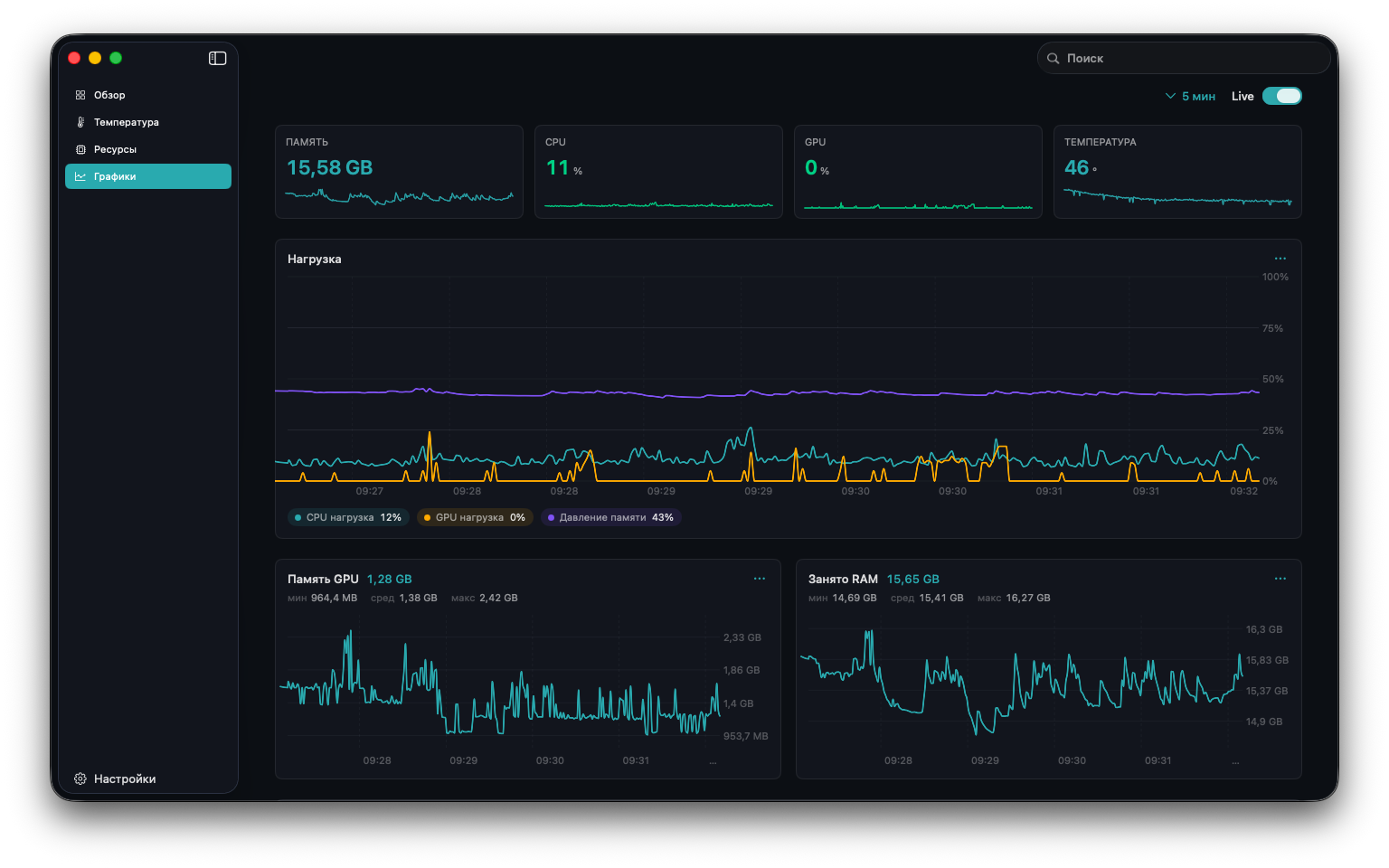Toggle Давление памяти legend series

[x=610, y=517]
